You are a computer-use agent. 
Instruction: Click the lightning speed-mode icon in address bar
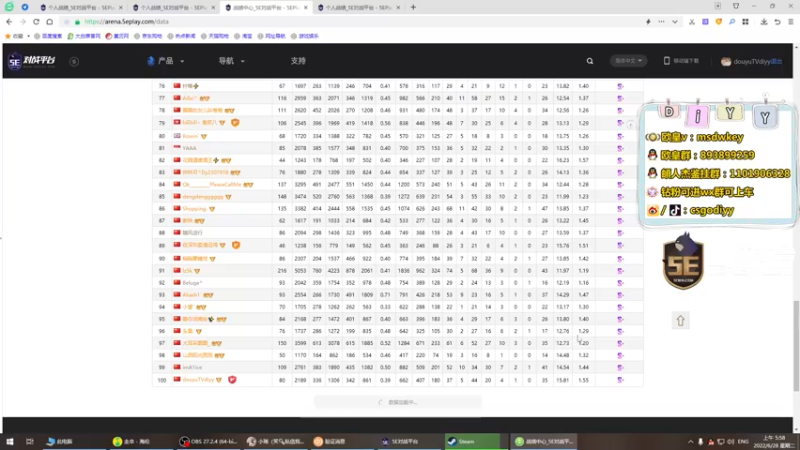[x=648, y=22]
